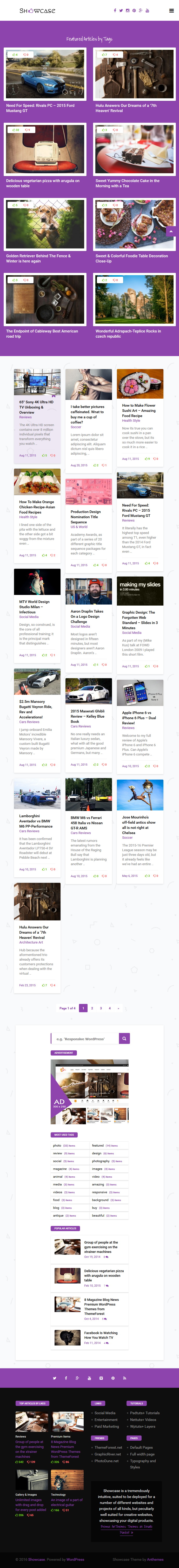Open the Google Plus icon in the header
Screen dimensions: 179x1568
tap(141, 10)
